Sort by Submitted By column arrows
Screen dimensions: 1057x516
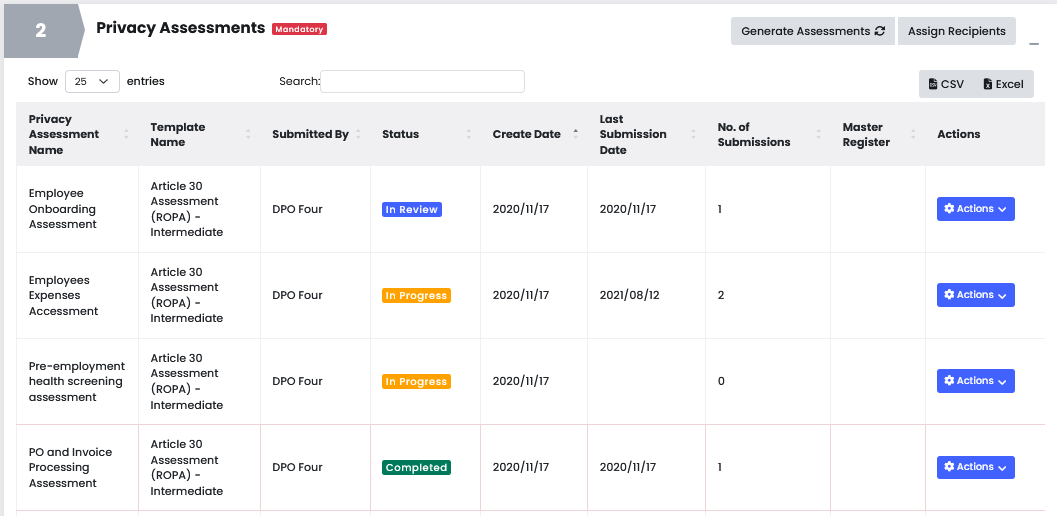pyautogui.click(x=358, y=134)
